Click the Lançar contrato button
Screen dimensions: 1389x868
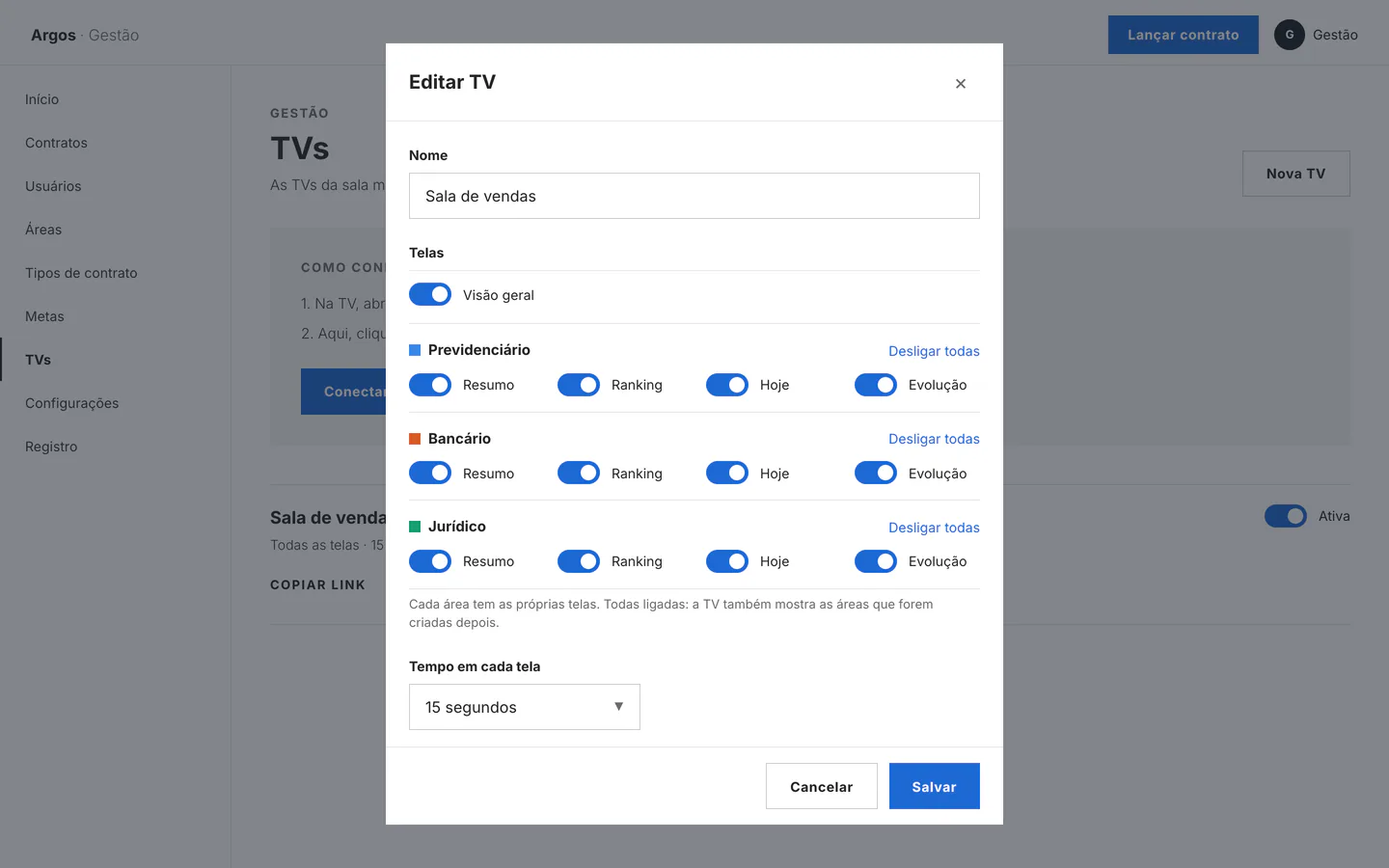coord(1184,35)
